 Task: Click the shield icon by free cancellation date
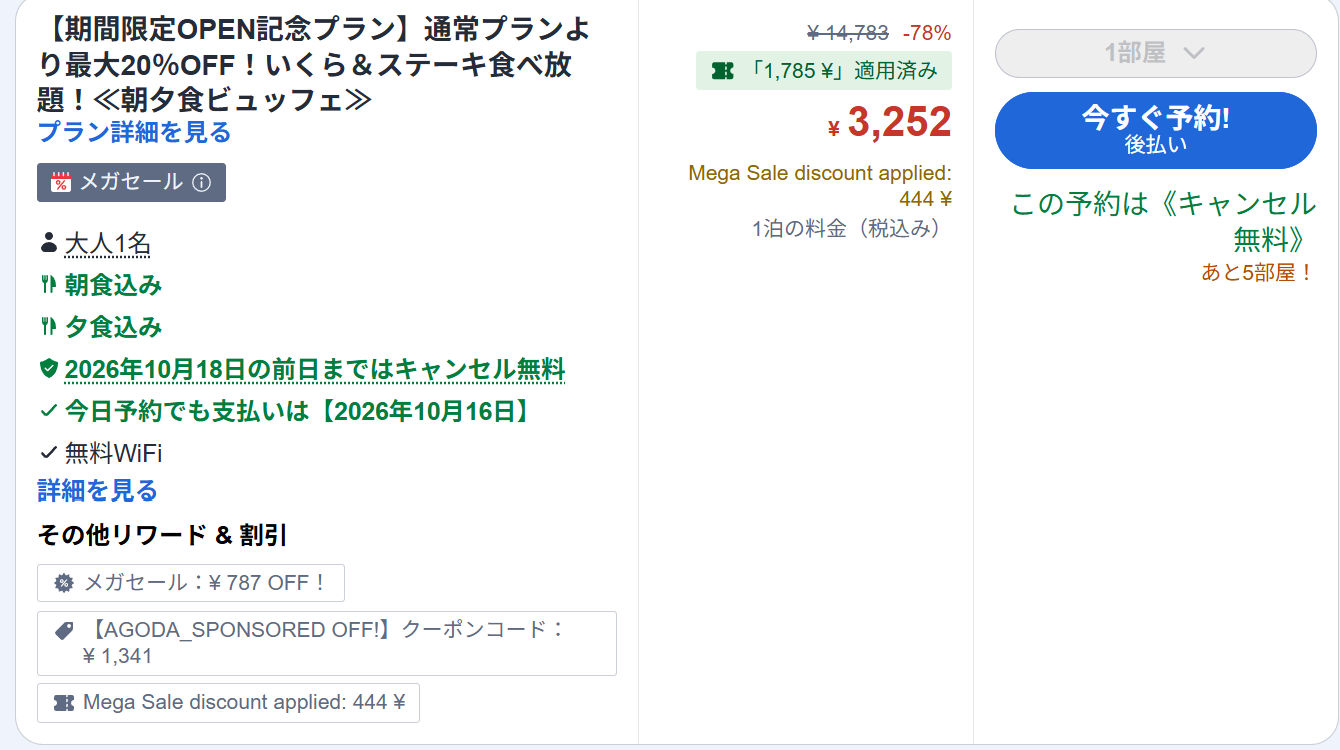click(48, 369)
